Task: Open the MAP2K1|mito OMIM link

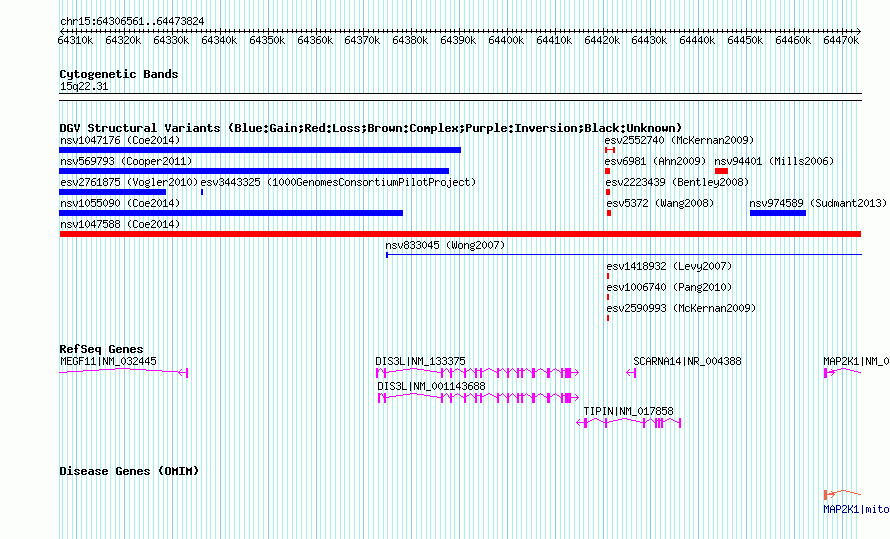Action: click(856, 509)
